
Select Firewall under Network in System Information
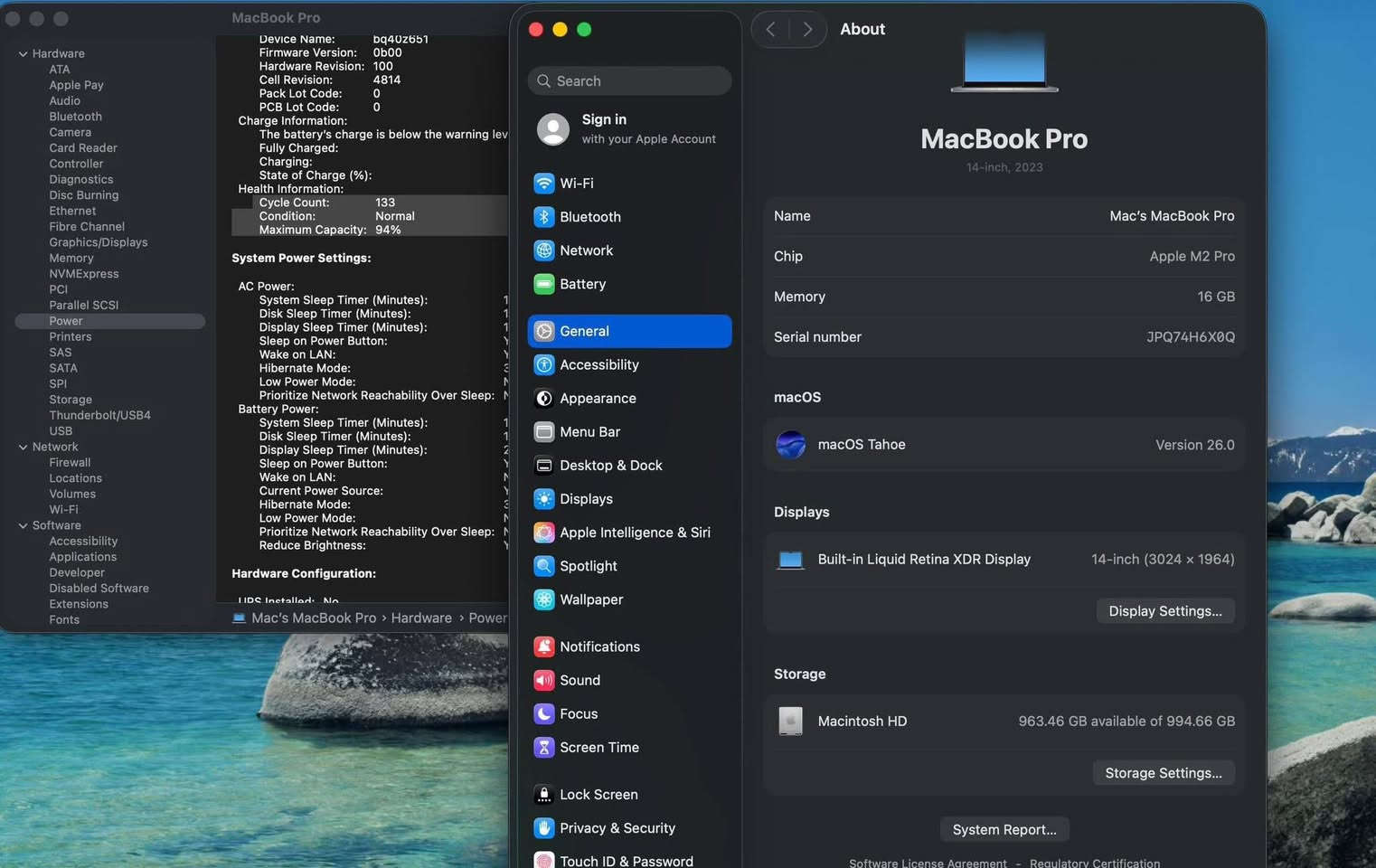tap(70, 463)
